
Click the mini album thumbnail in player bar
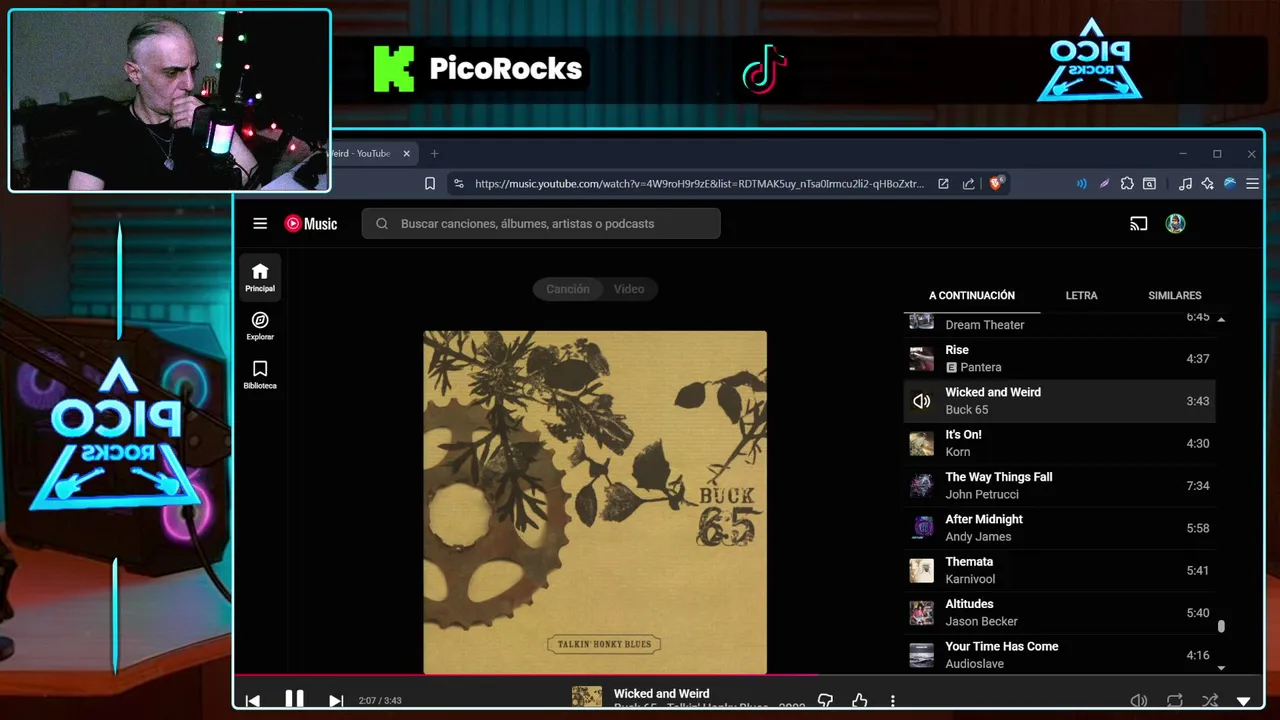[x=587, y=697]
